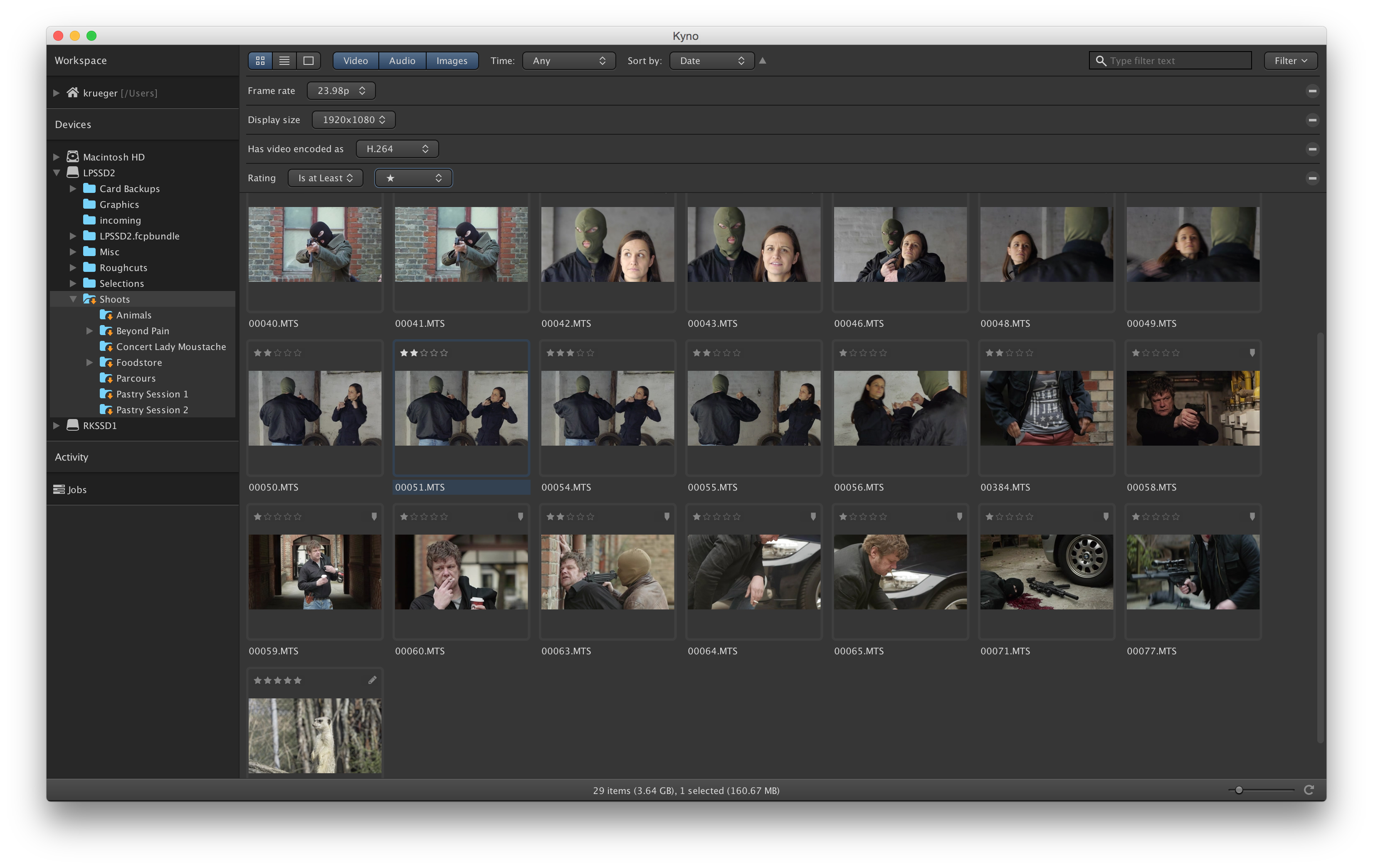
Task: Click the refresh icon in status bar
Action: [1309, 790]
